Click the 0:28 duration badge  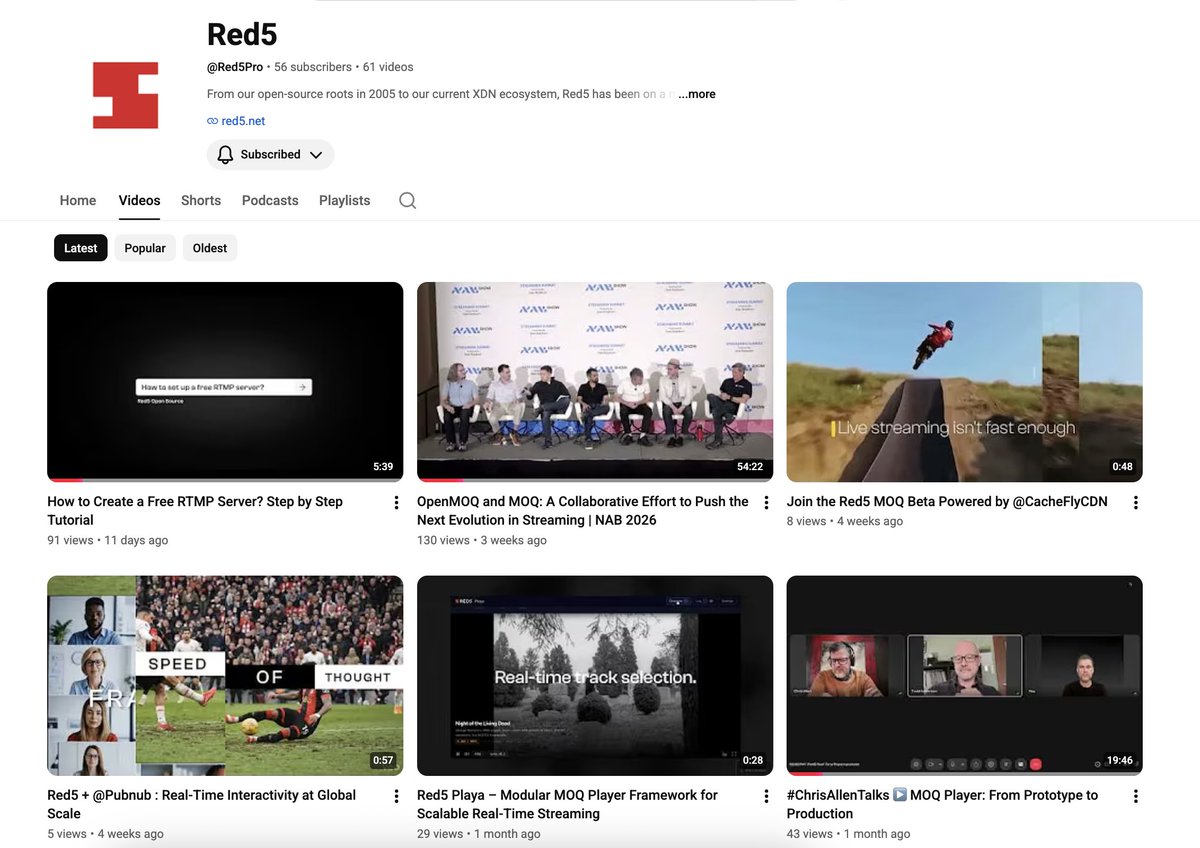[753, 761]
